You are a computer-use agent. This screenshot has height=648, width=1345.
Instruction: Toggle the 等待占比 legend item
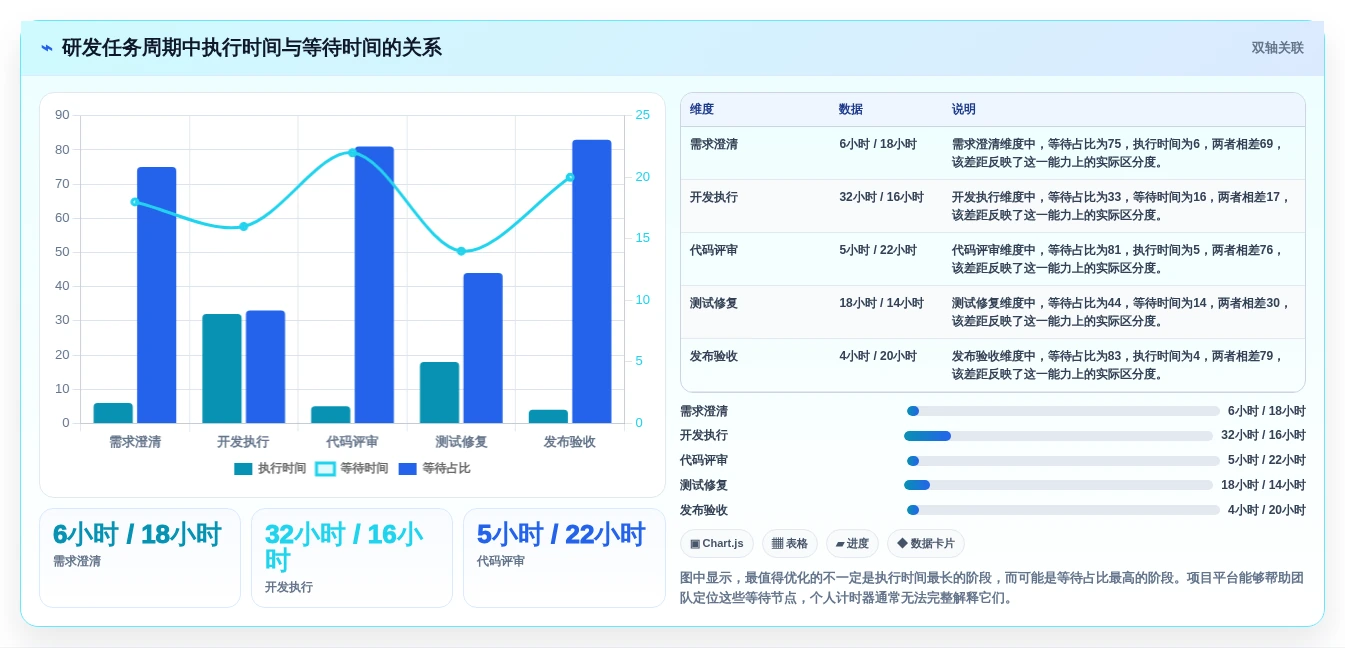point(434,468)
